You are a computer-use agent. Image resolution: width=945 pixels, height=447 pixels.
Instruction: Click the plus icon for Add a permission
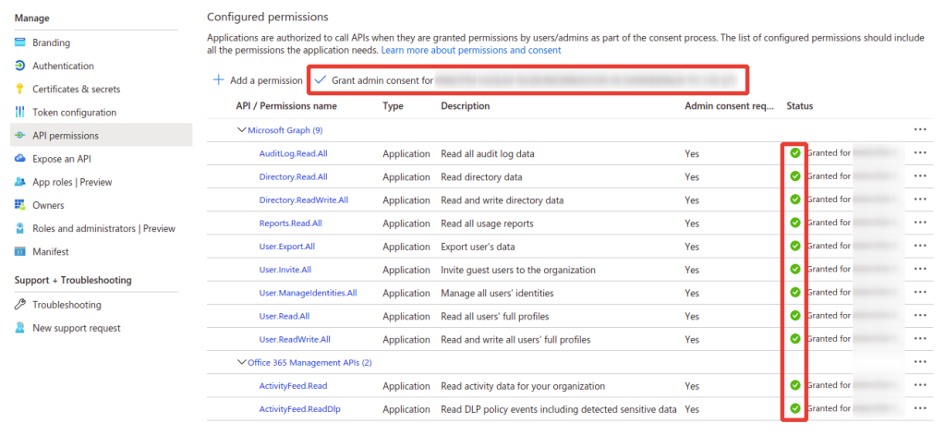[x=219, y=80]
